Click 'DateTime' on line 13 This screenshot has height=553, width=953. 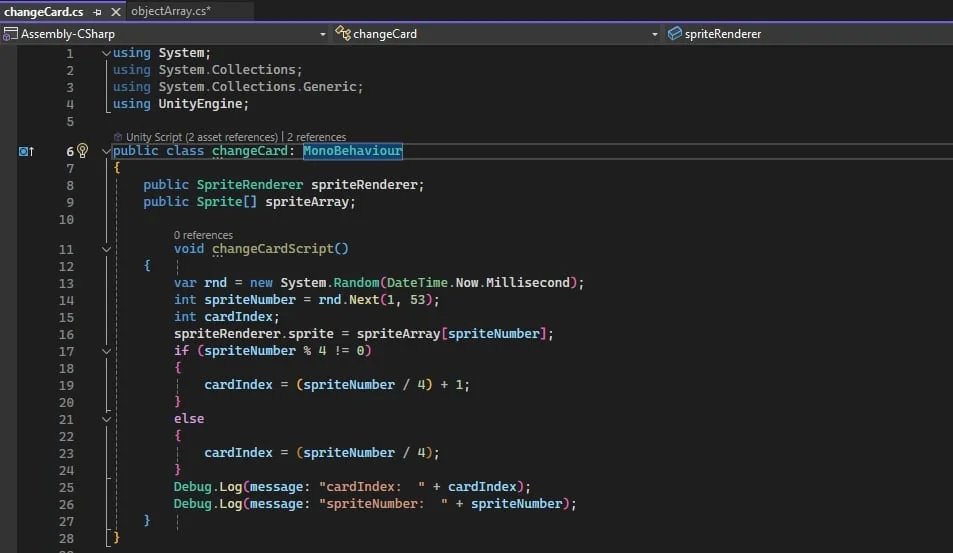click(417, 283)
